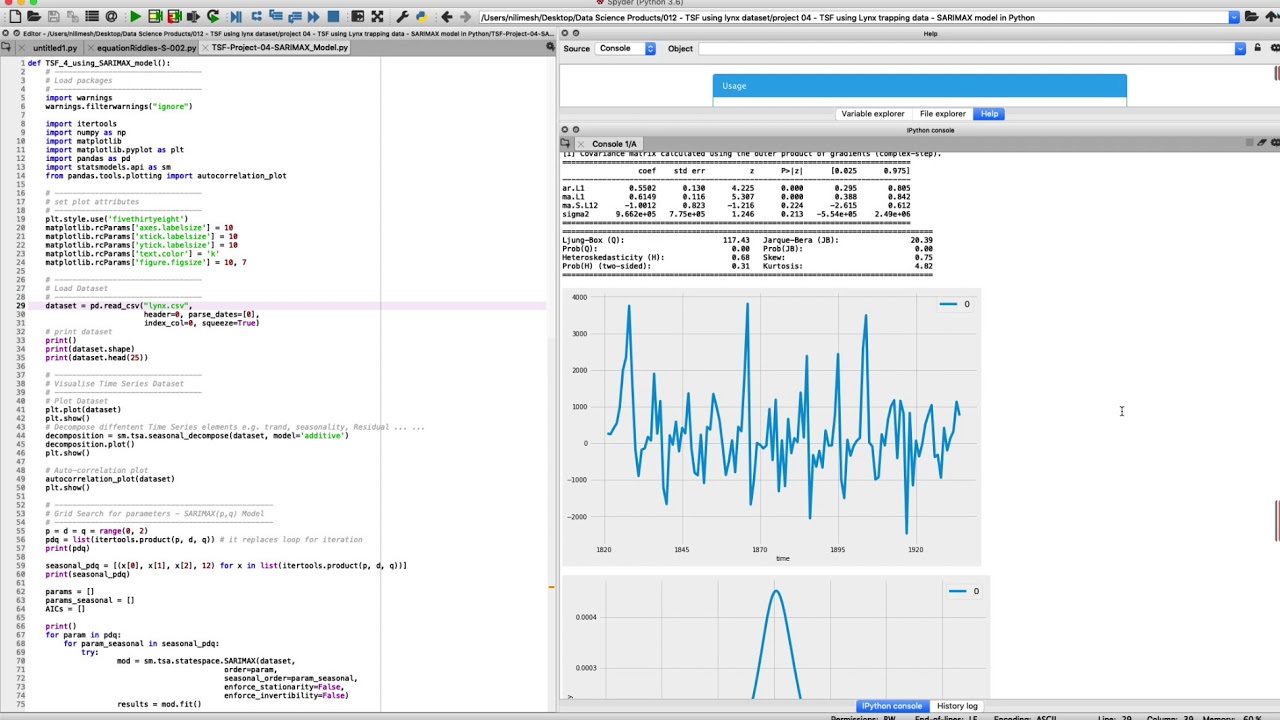Screen dimensions: 1280x720
Task: Start debugging the file
Action: [236, 17]
